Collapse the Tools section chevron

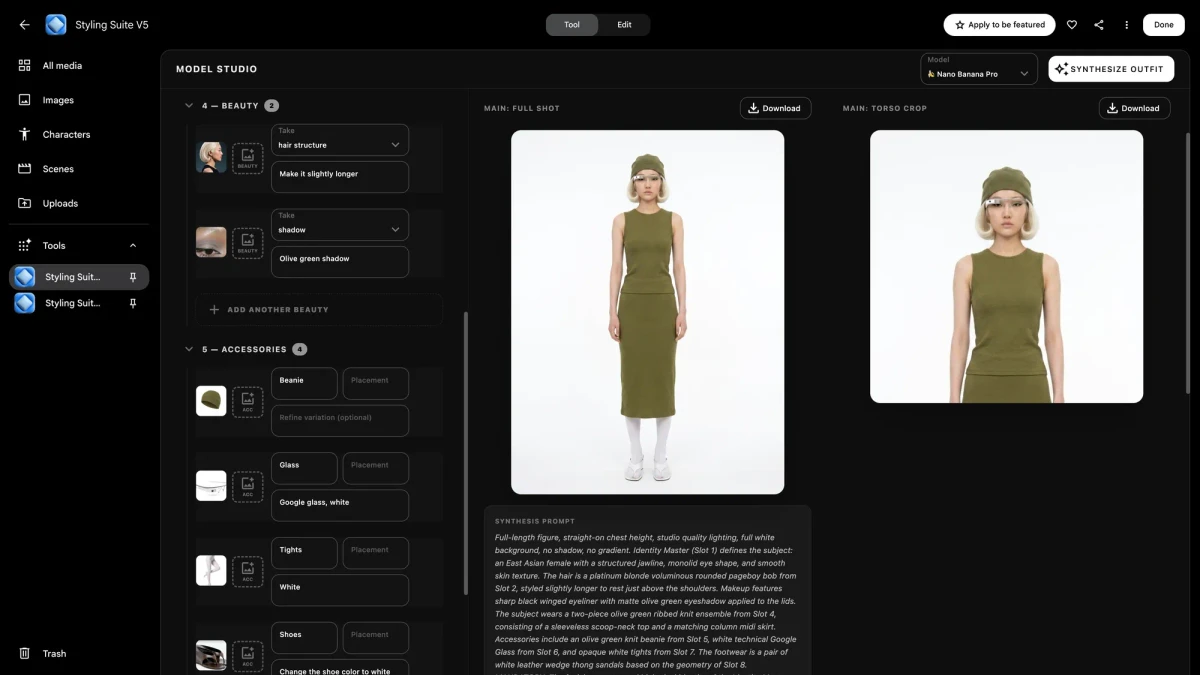coord(133,245)
